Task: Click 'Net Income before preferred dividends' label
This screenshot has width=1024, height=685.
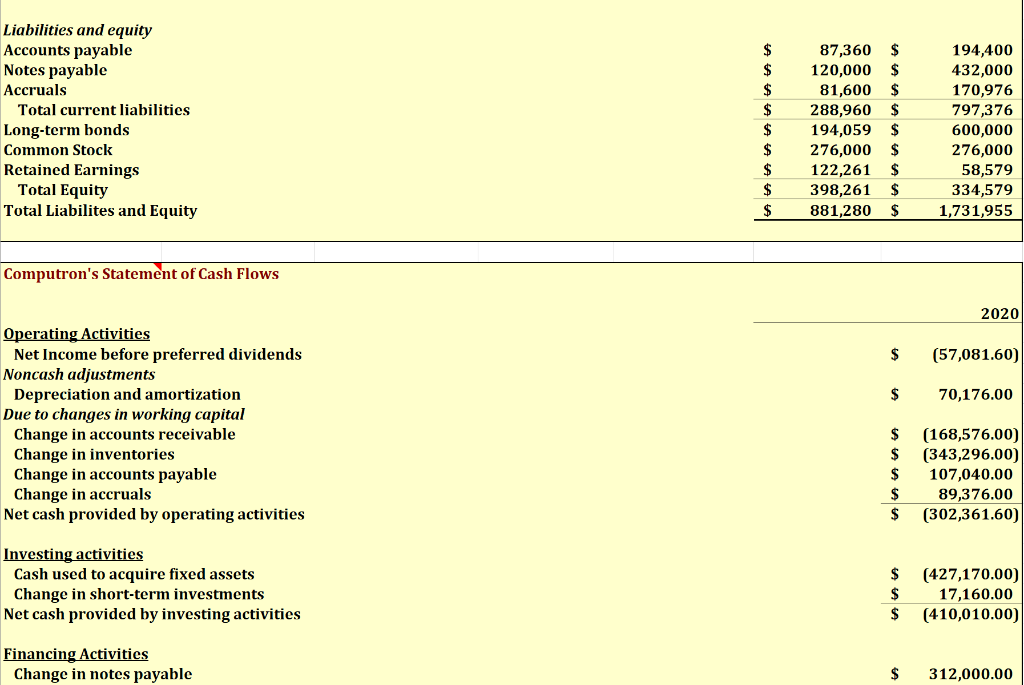Action: (158, 354)
